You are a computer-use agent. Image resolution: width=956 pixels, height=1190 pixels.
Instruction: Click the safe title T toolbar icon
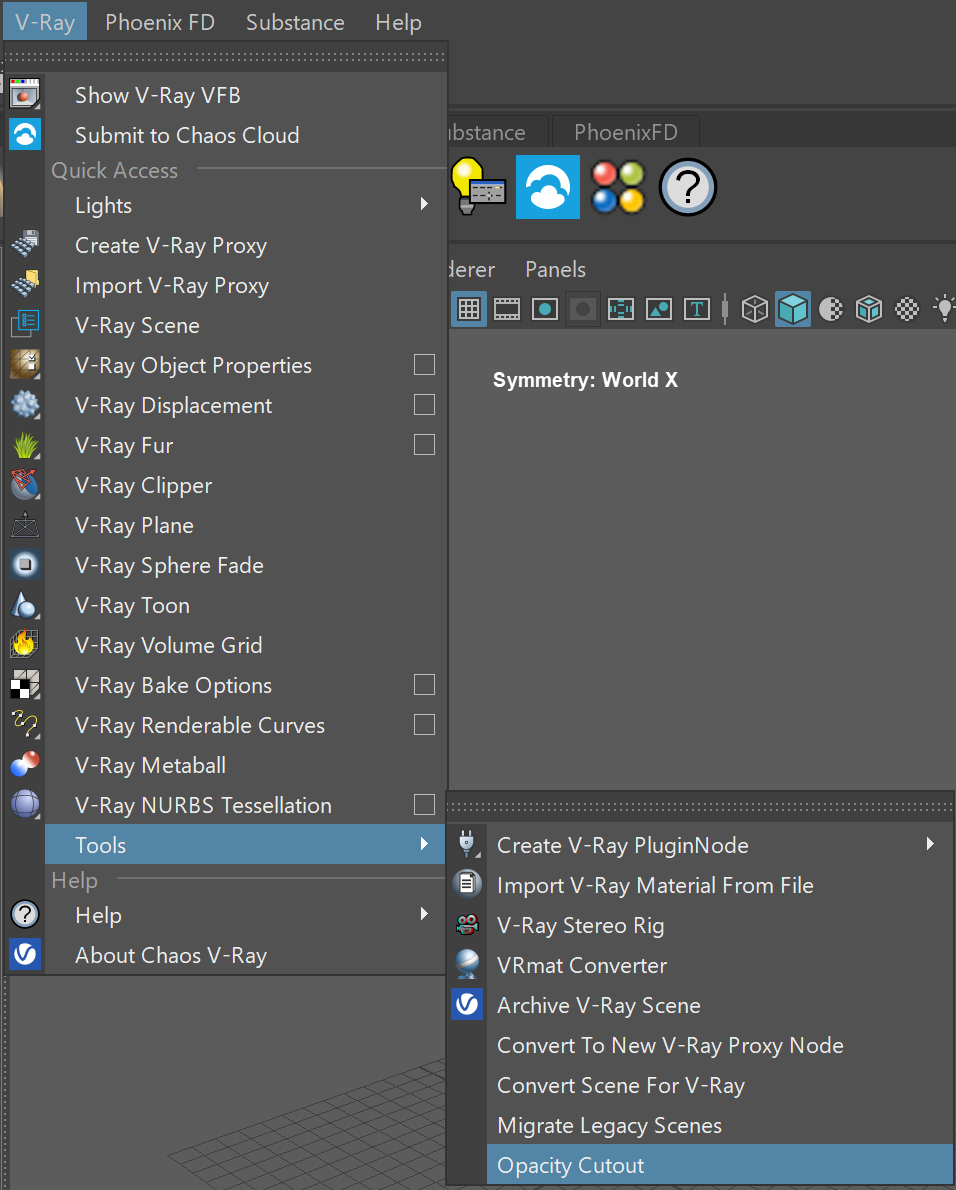697,309
